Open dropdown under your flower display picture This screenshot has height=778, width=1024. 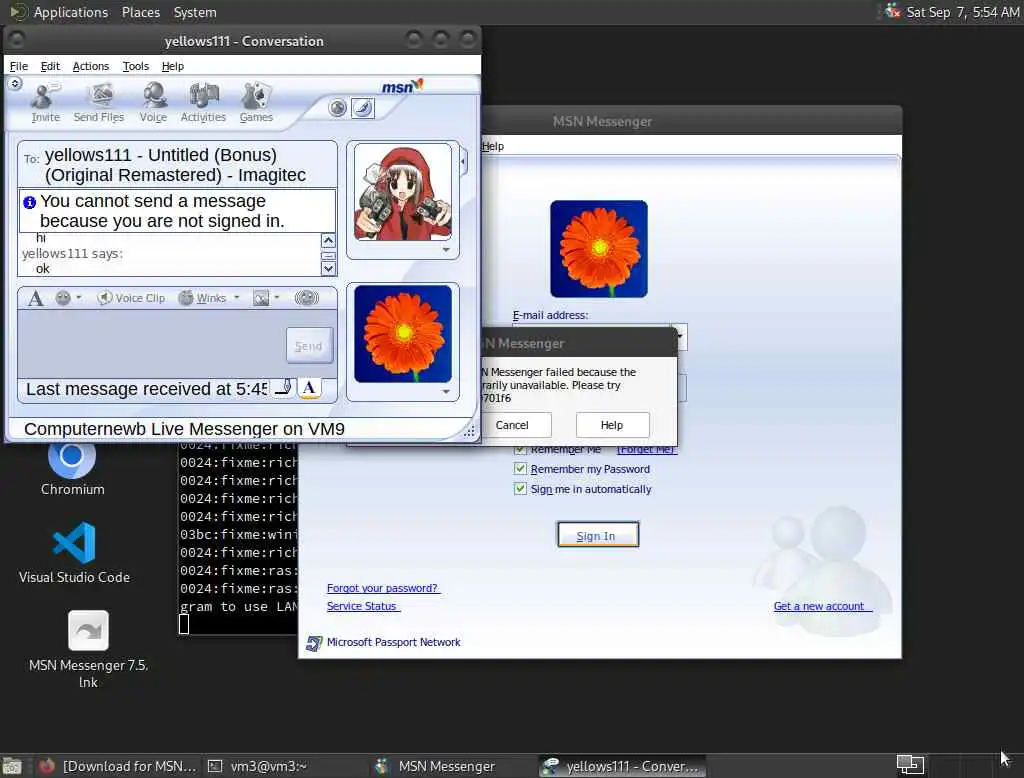point(446,392)
